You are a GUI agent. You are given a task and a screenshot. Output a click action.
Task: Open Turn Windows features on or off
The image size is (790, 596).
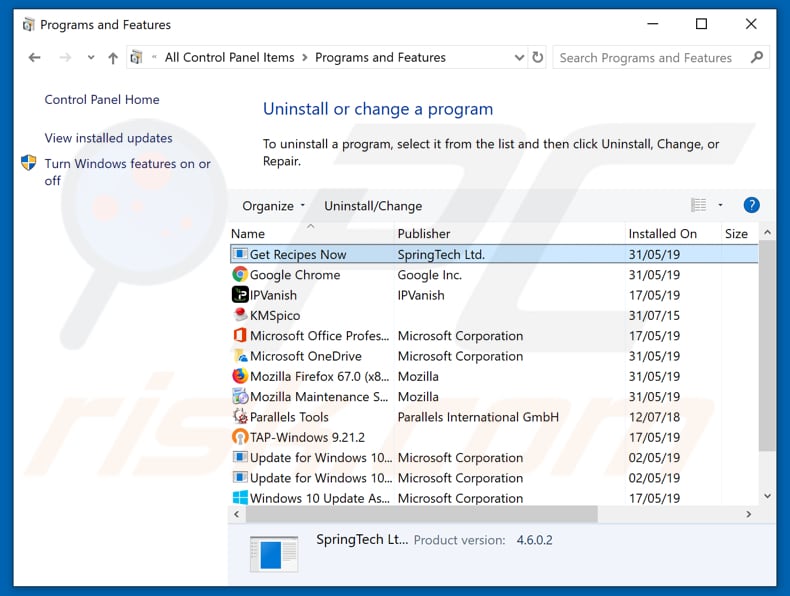(x=127, y=172)
